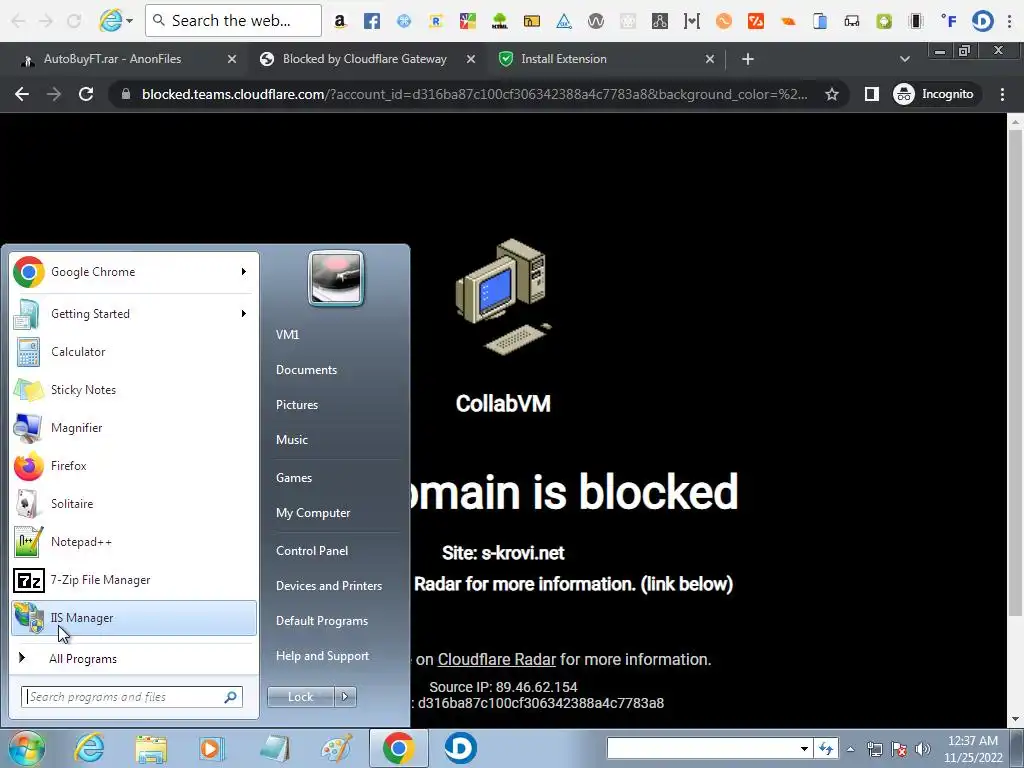Click the volume speaker tray icon
The width and height of the screenshot is (1024, 768).
tap(922, 749)
